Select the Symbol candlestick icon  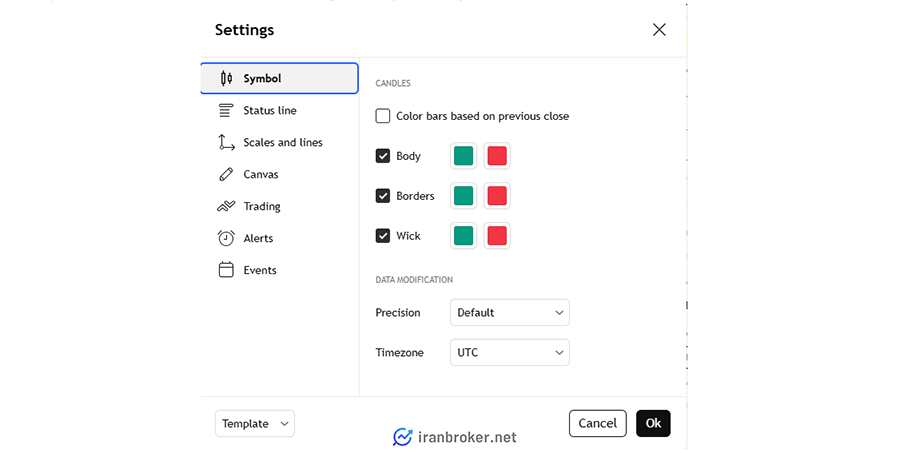click(226, 78)
